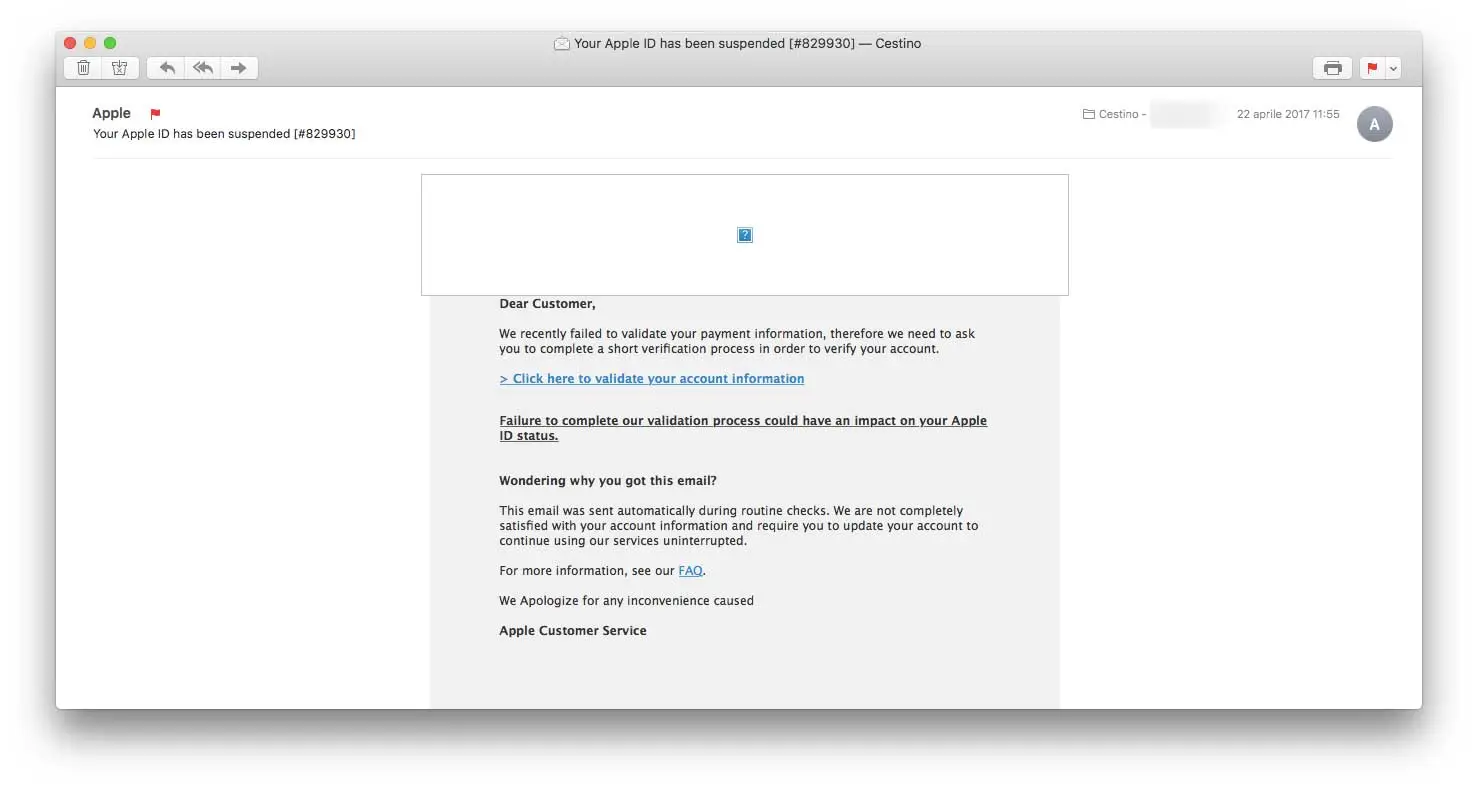
Task: Click the date 22 aprile 2017
Action: click(1289, 113)
